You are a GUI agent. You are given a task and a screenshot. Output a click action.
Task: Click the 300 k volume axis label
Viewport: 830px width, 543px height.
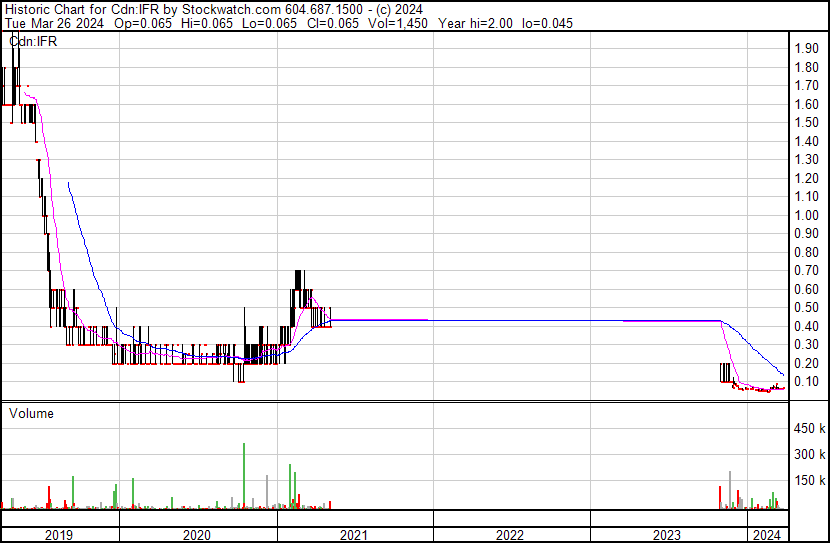809,455
